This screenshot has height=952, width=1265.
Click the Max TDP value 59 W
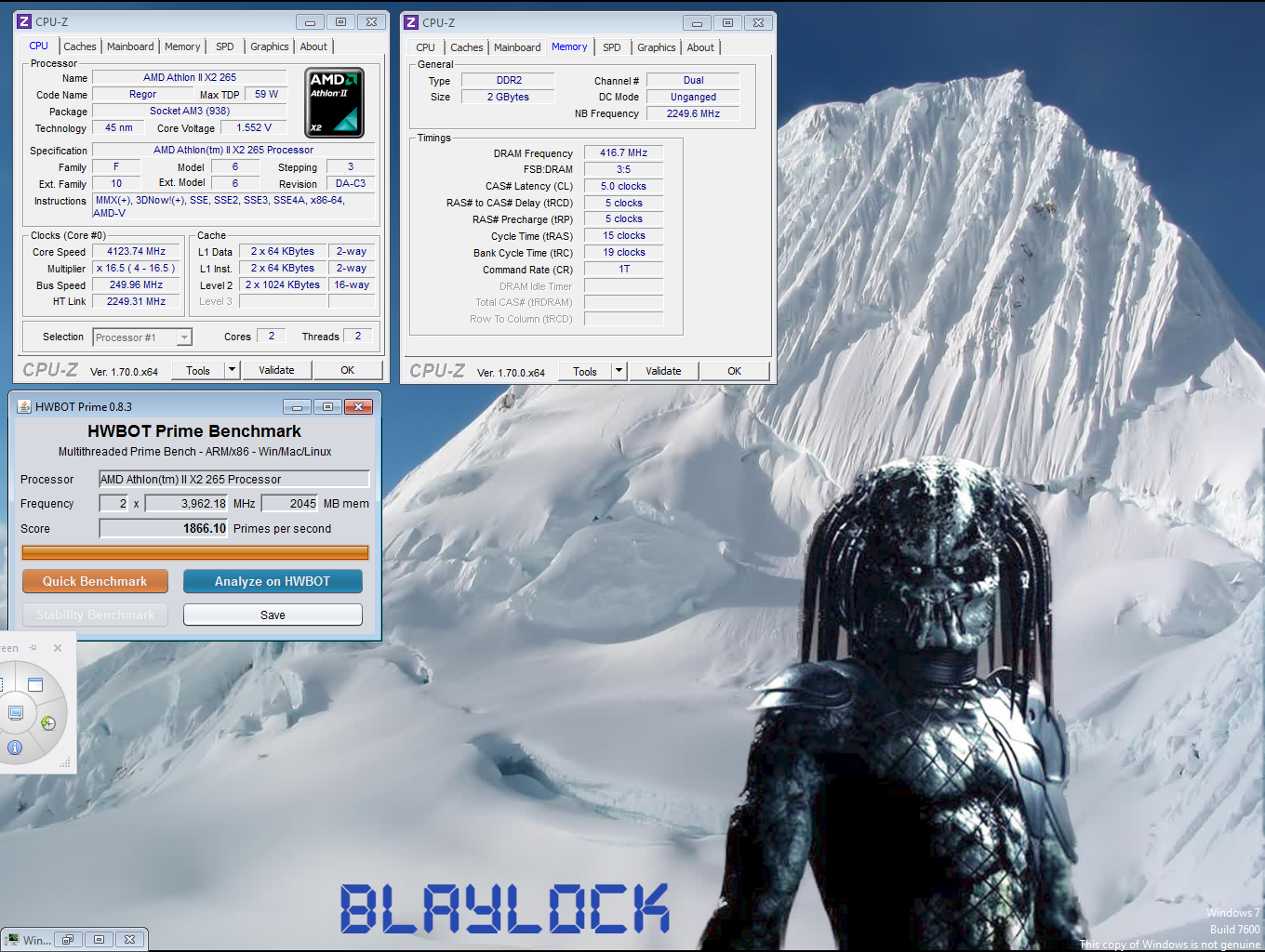tap(266, 94)
